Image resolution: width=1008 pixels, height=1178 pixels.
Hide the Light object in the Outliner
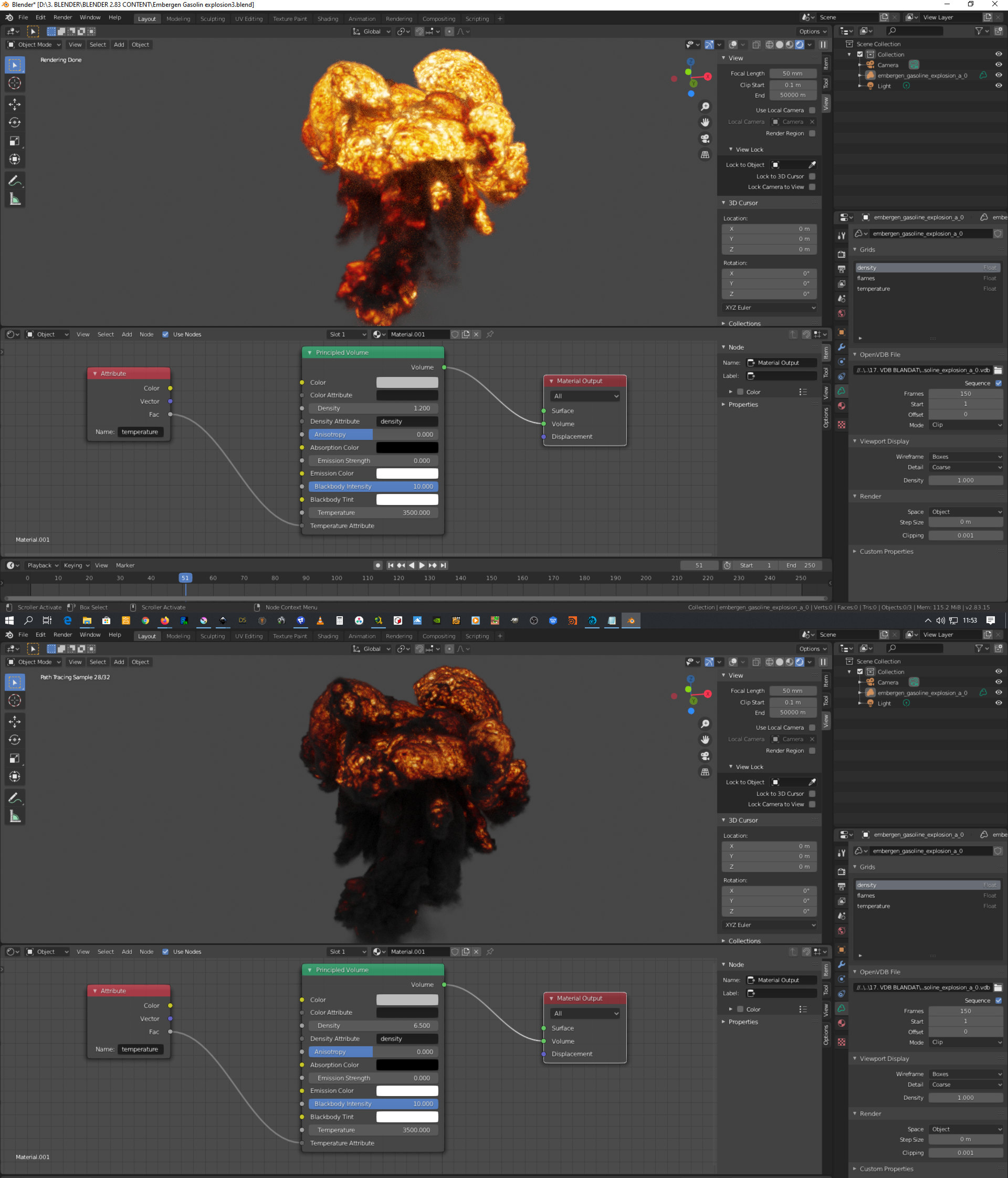click(x=999, y=85)
